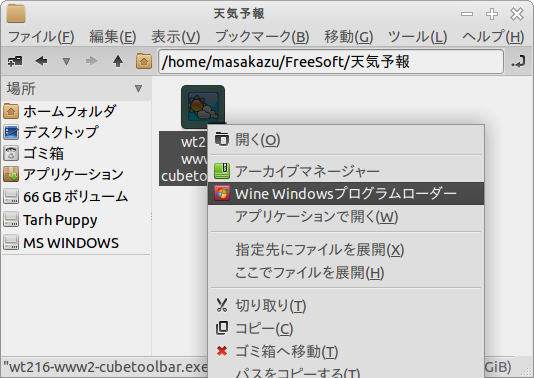The height and width of the screenshot is (378, 534).
Task: Open the 編集(E) menu
Action: tap(113, 37)
